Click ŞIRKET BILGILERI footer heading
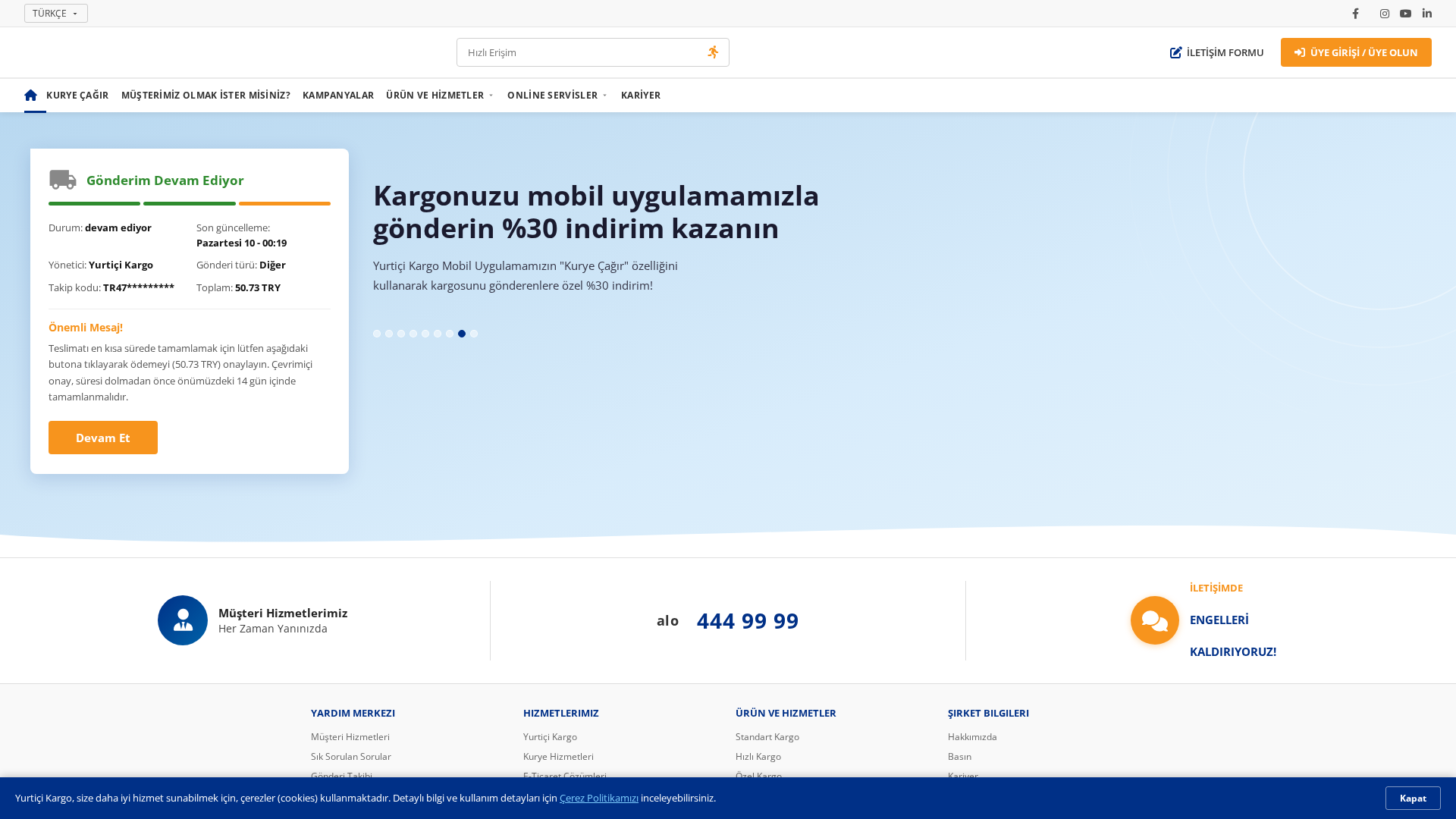The image size is (1456, 819). point(988,714)
